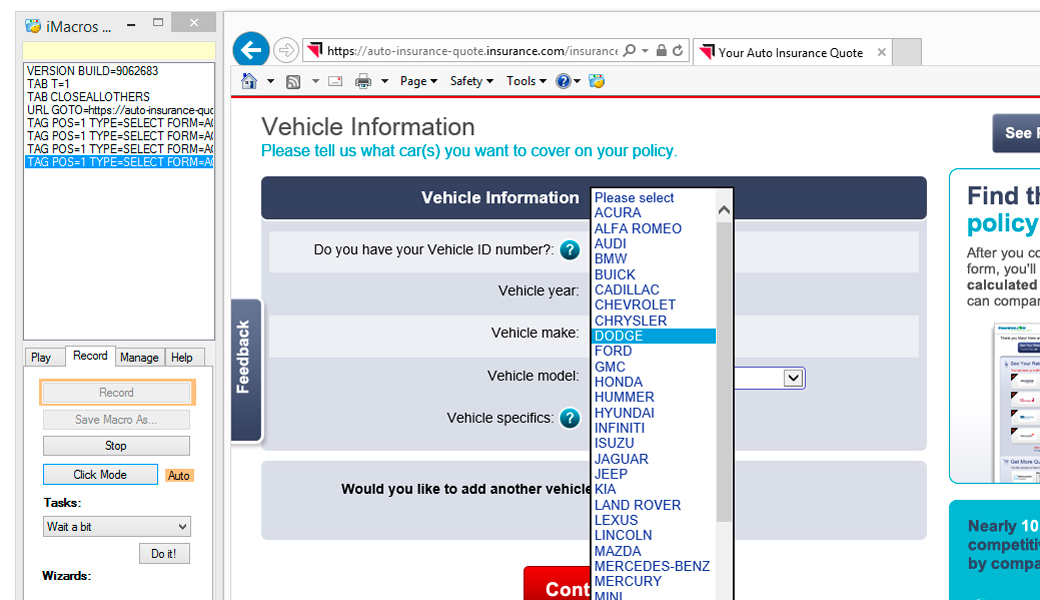The width and height of the screenshot is (1040, 600).
Task: Click the Print icon in toolbar
Action: tap(363, 81)
